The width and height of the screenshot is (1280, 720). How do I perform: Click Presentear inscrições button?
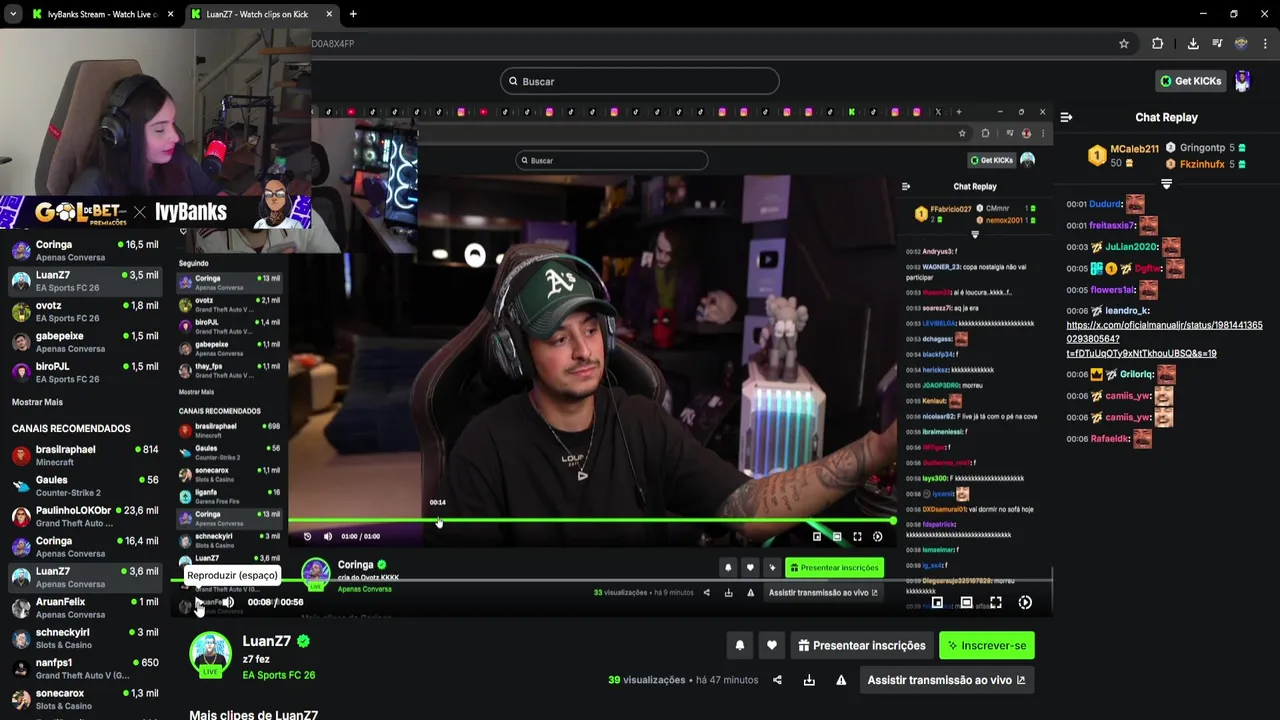862,646
